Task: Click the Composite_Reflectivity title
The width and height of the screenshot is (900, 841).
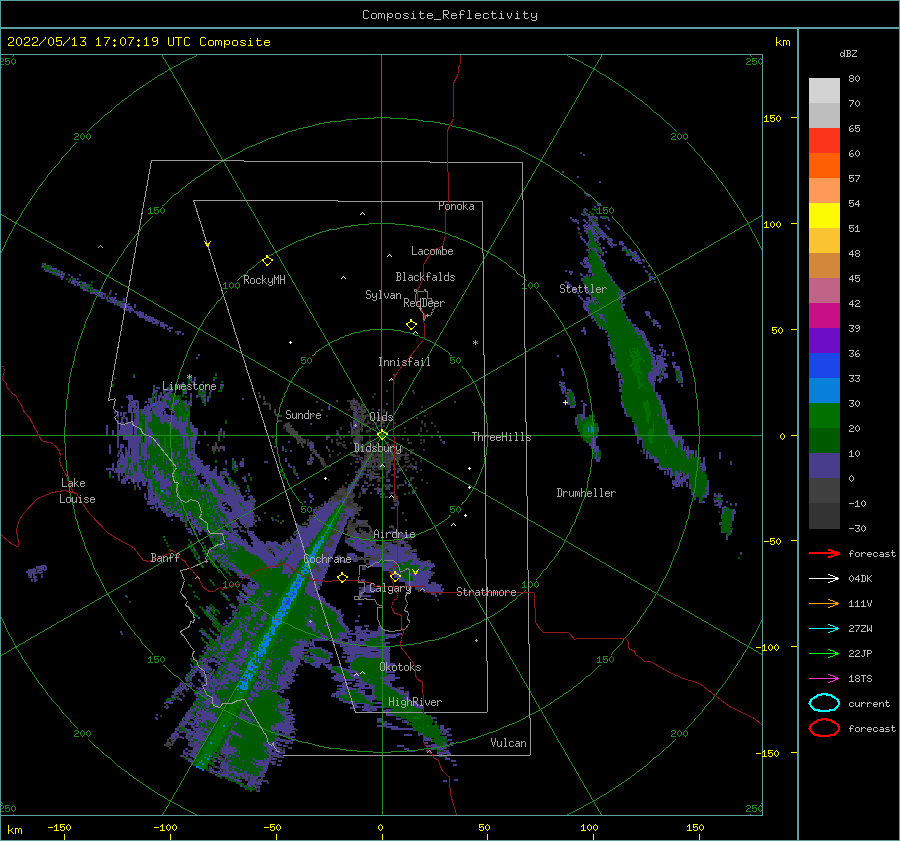Action: coord(450,15)
